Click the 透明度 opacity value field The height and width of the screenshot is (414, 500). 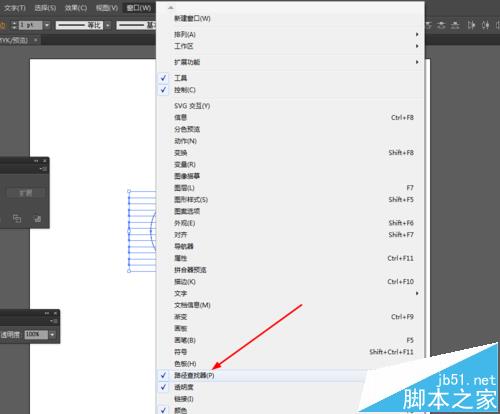coord(36,334)
